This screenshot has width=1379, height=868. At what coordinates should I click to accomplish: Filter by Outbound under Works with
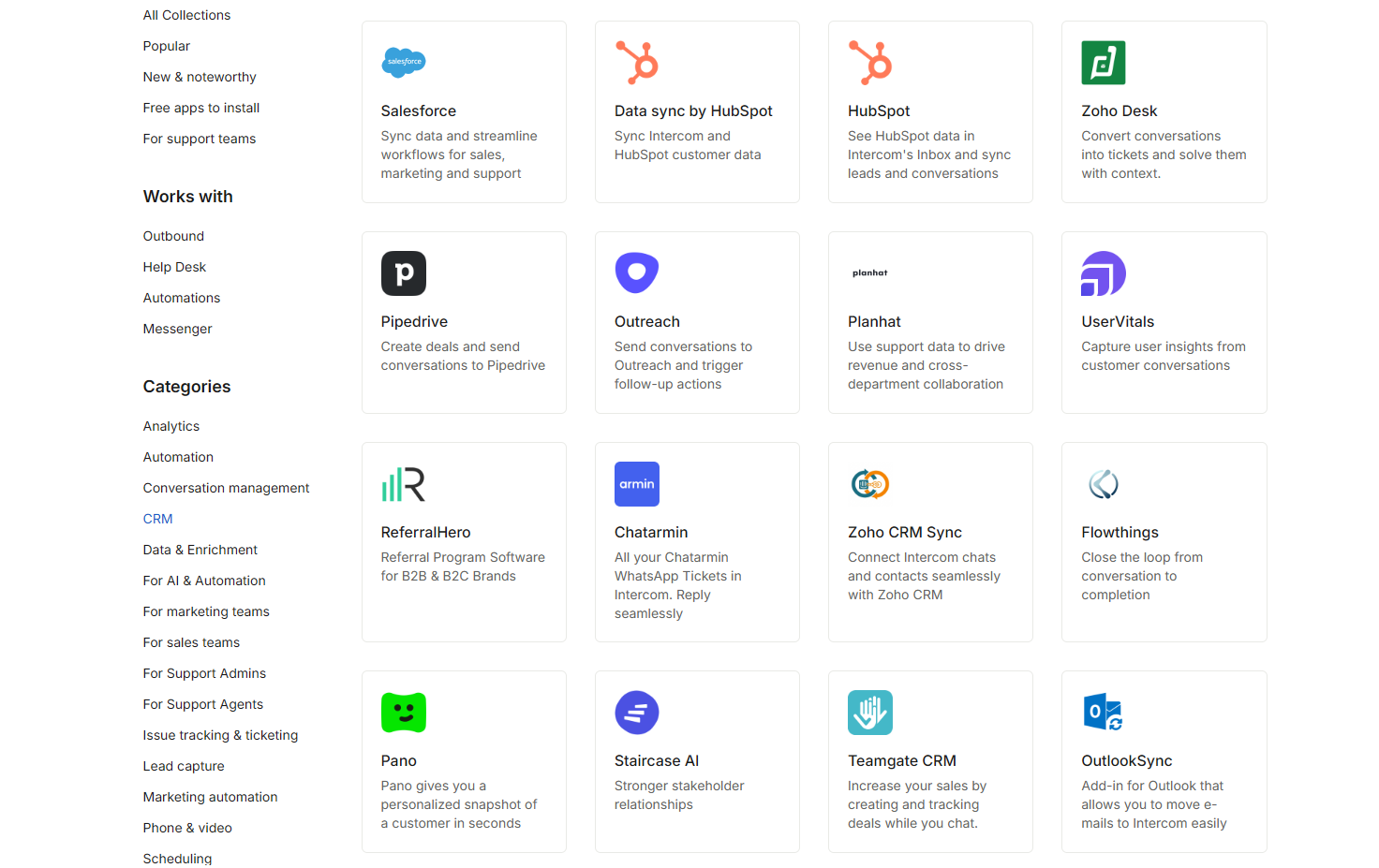pyautogui.click(x=173, y=236)
